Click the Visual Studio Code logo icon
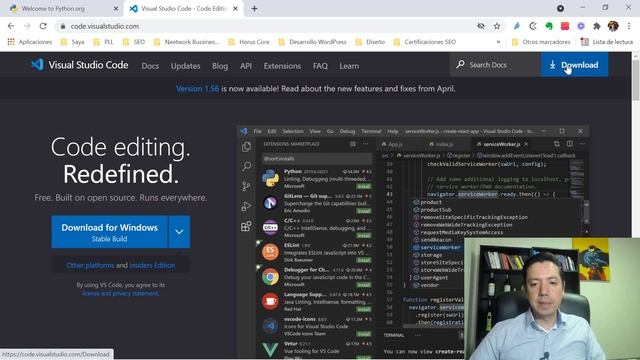640x360 pixels. pyautogui.click(x=37, y=65)
